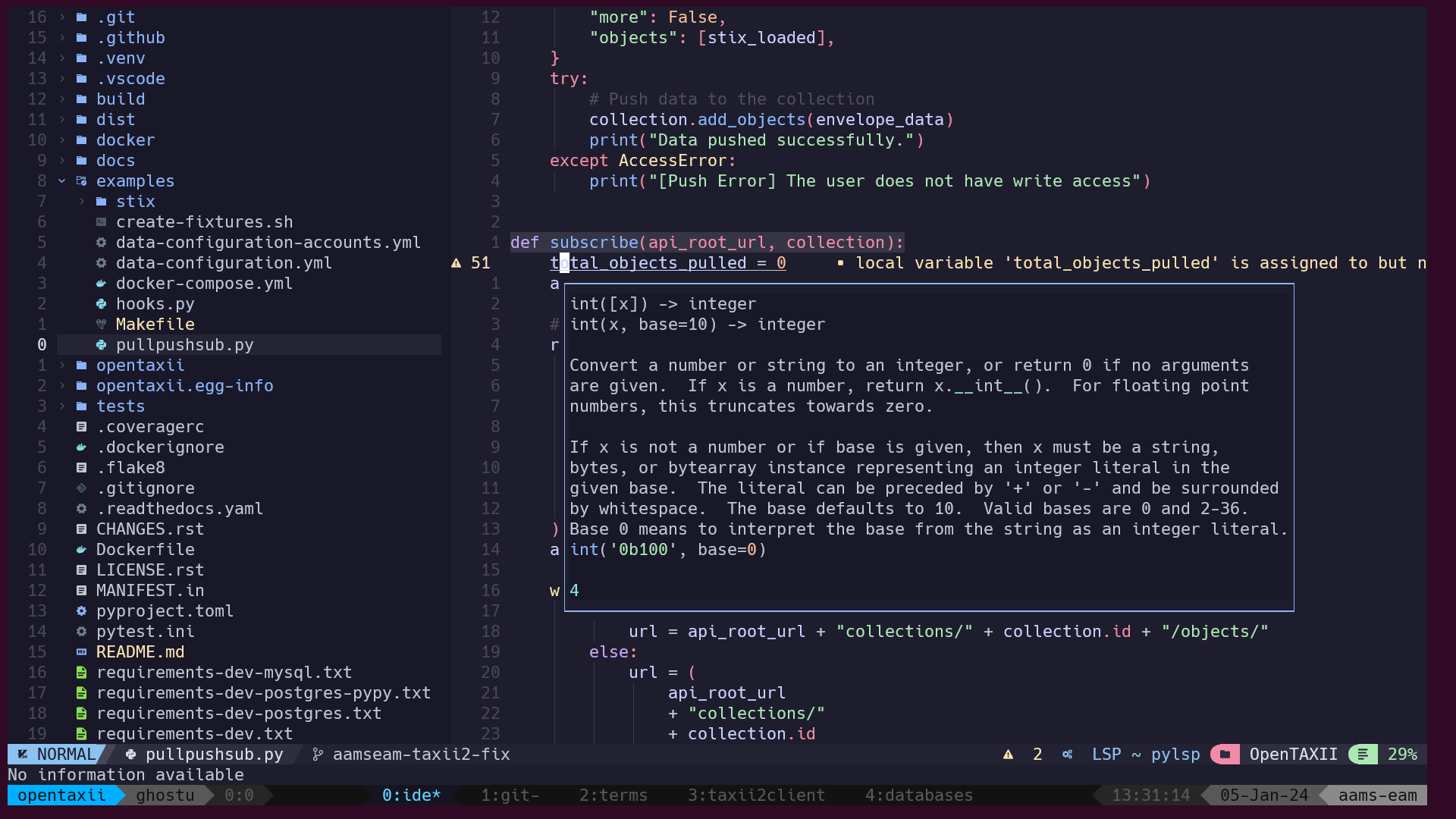Click the ghostu label in tmux bar
Screen dimensions: 1456x819
[165, 795]
